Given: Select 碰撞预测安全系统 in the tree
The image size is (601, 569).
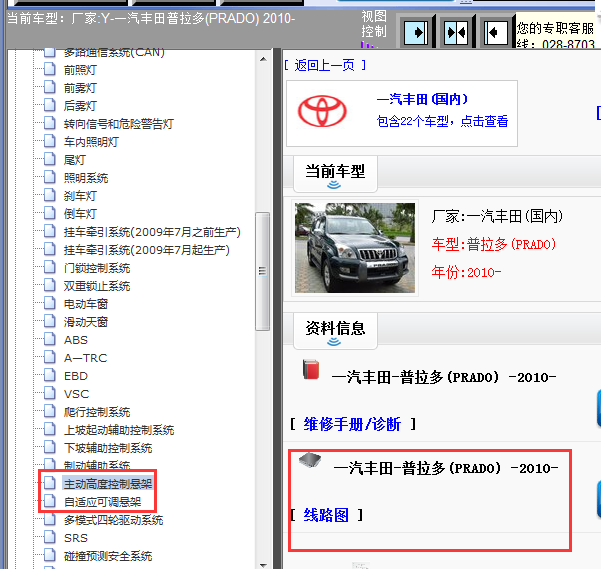Looking at the screenshot, I should click(x=108, y=556).
